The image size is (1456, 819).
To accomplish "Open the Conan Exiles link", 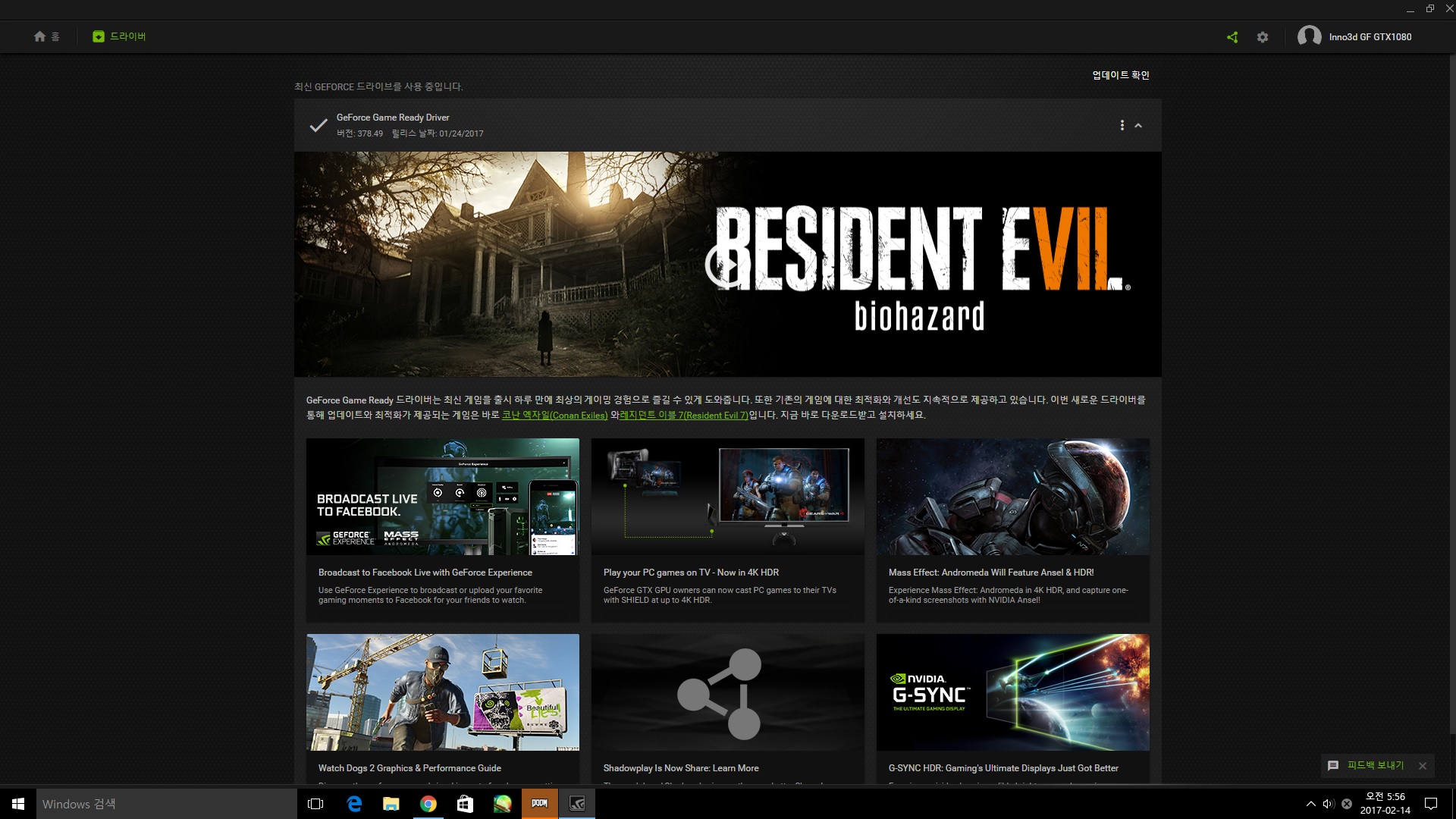I will (x=554, y=416).
